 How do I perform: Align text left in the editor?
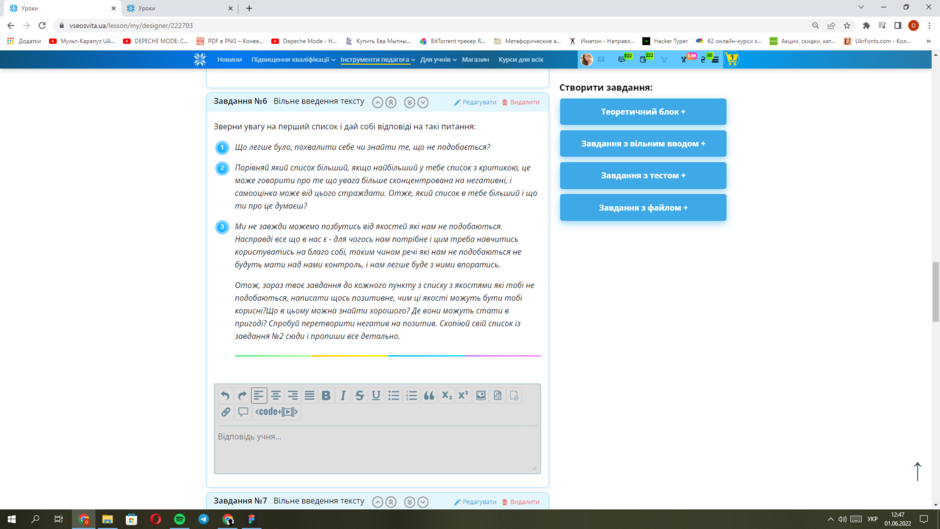(x=259, y=395)
